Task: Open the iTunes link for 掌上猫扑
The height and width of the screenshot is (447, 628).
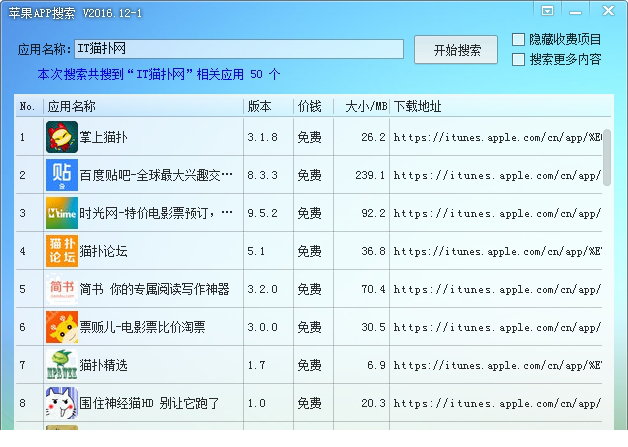Action: point(497,137)
